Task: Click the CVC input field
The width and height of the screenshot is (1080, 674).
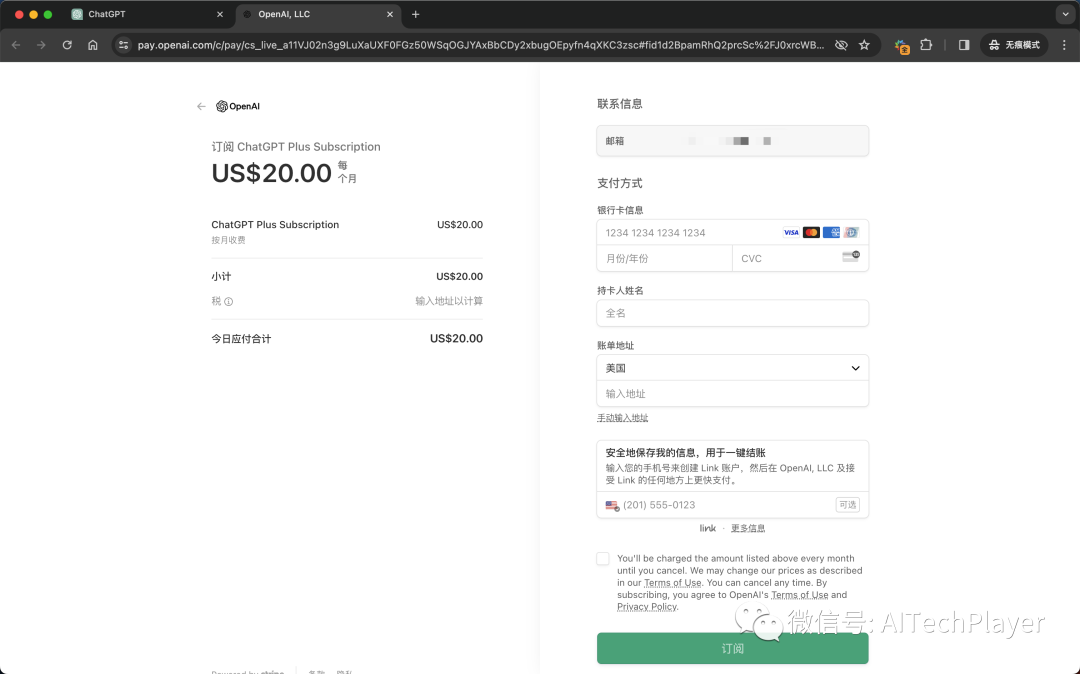Action: pos(800,259)
